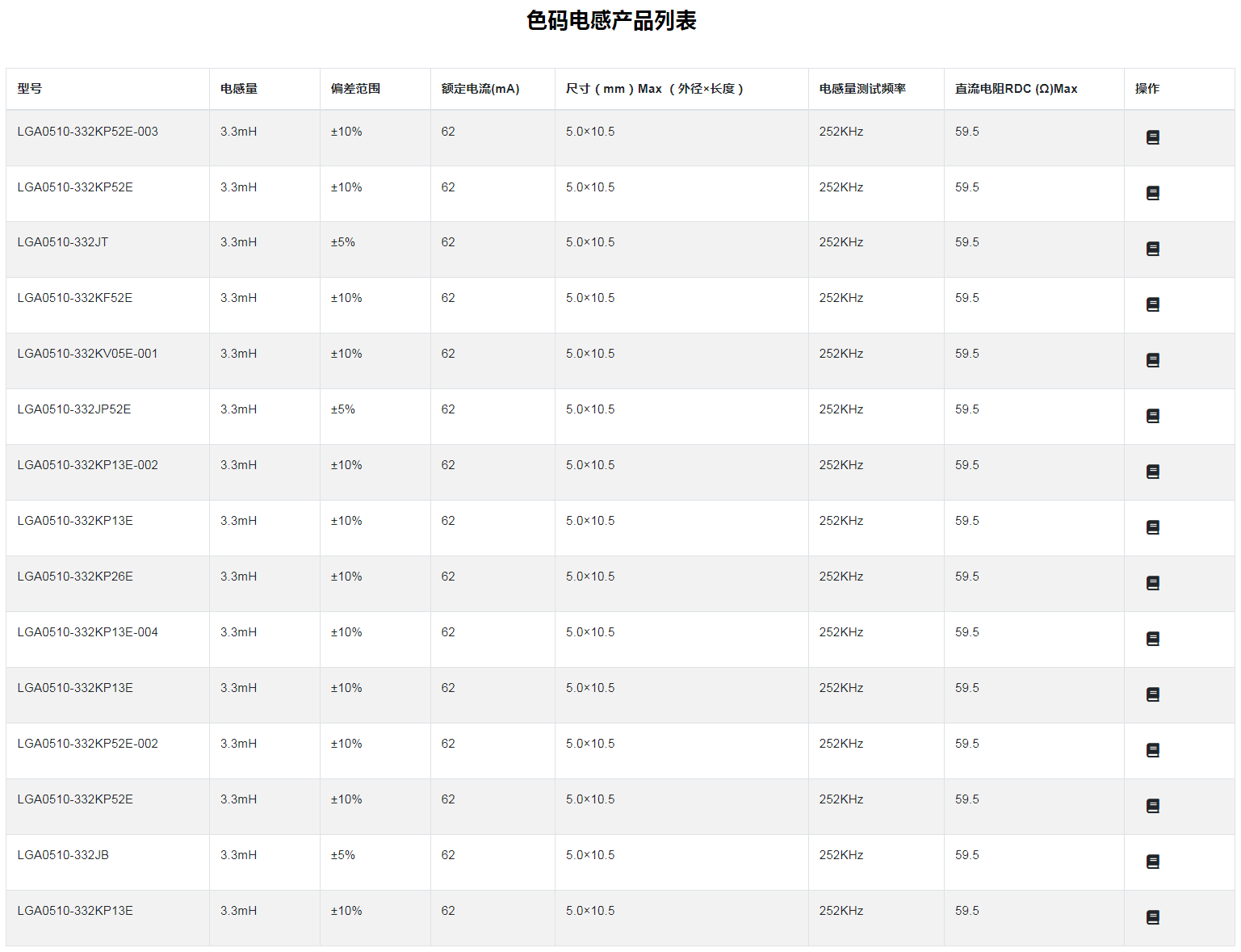Click details icon for LGA0510-332KV05E-001

(1152, 360)
